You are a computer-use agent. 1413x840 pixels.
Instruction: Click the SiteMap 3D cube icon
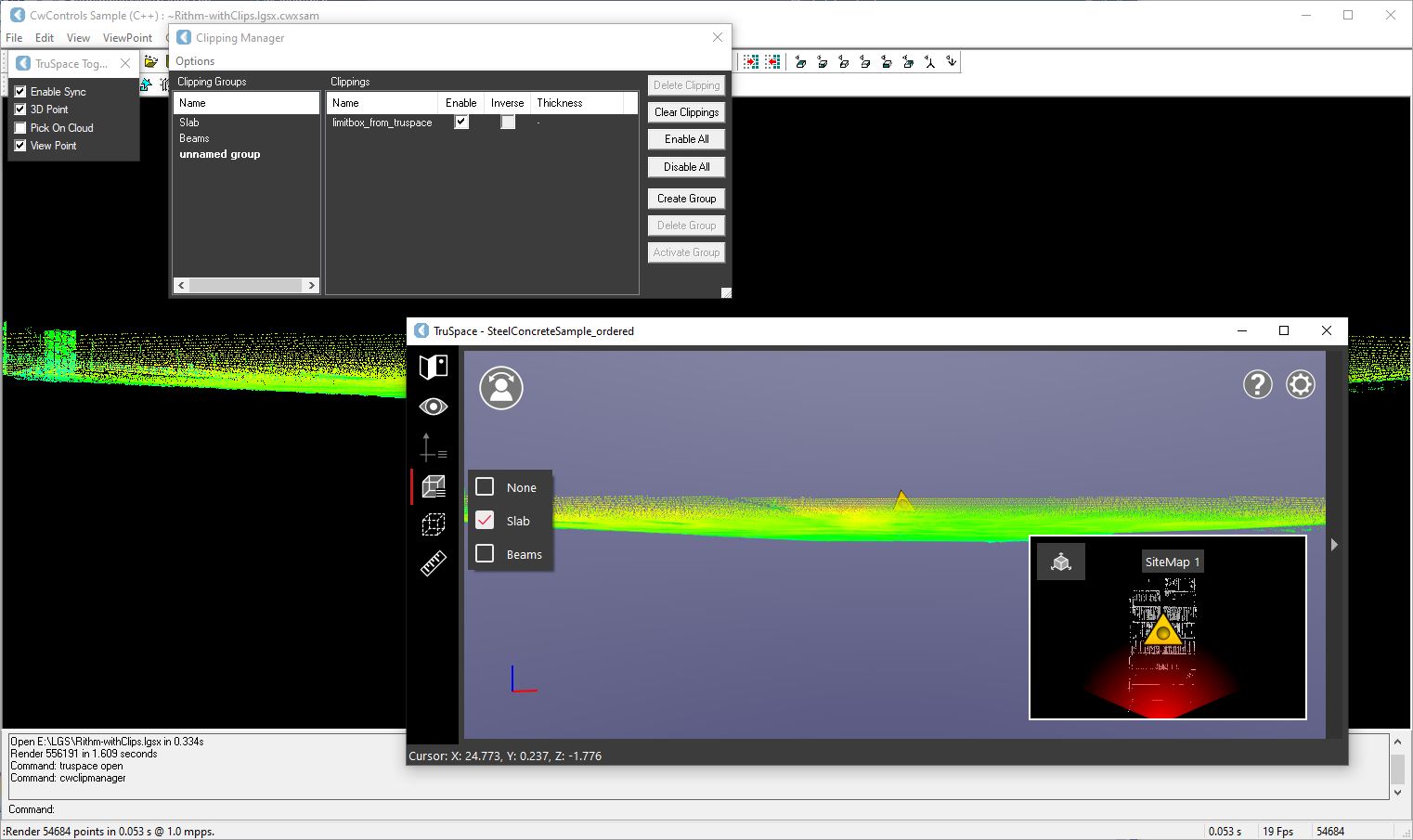(x=1060, y=562)
